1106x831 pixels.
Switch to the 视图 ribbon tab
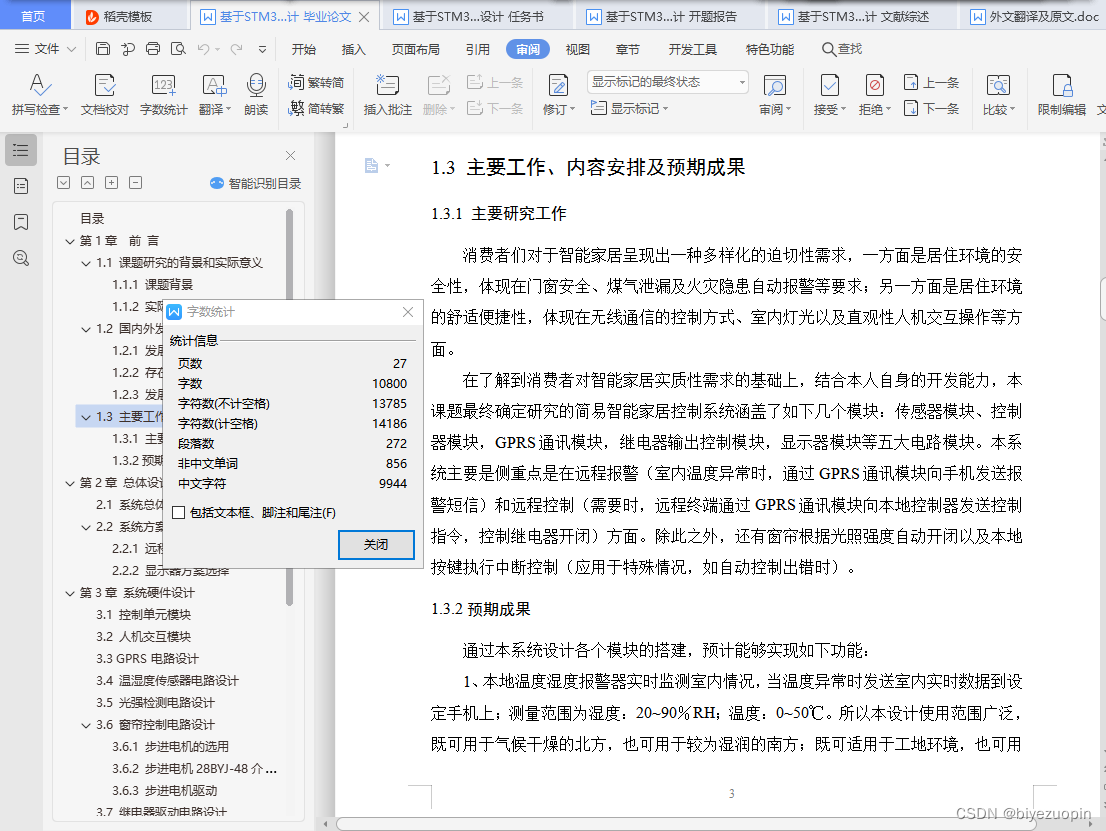578,49
